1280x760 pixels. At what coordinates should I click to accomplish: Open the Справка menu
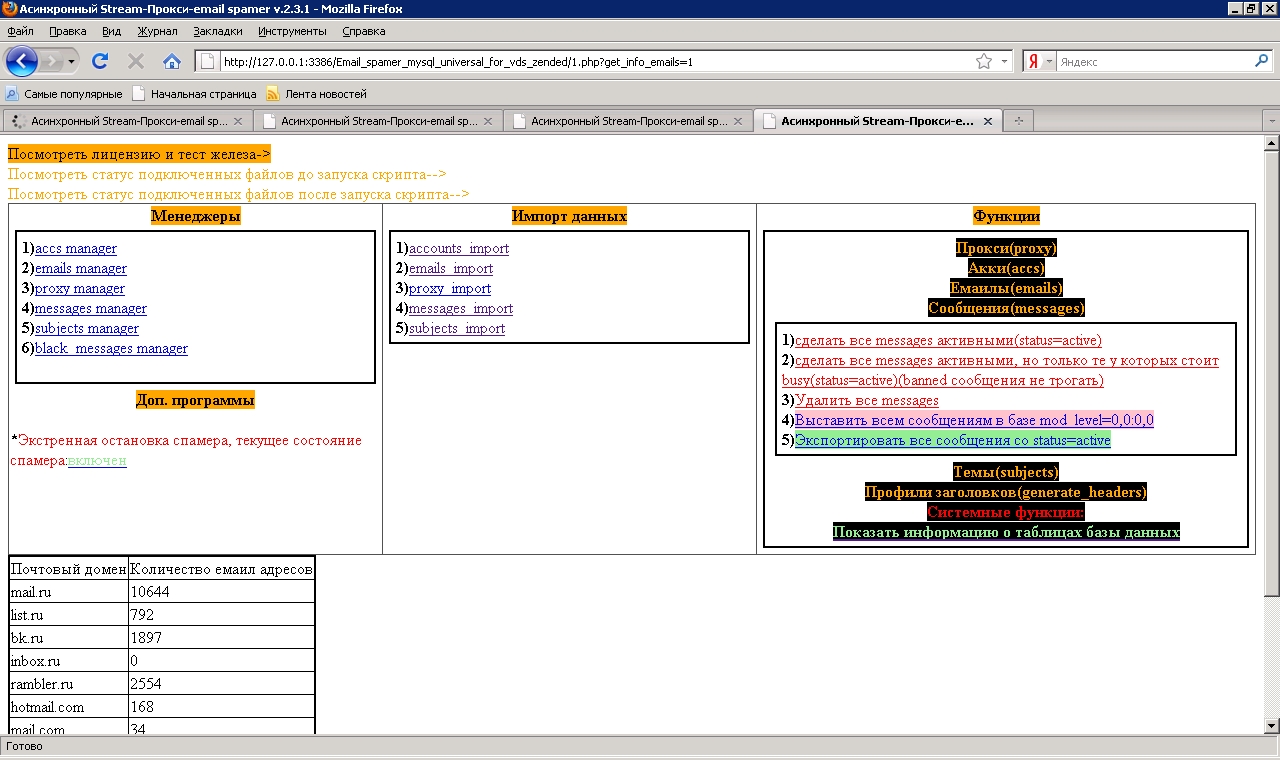point(363,31)
